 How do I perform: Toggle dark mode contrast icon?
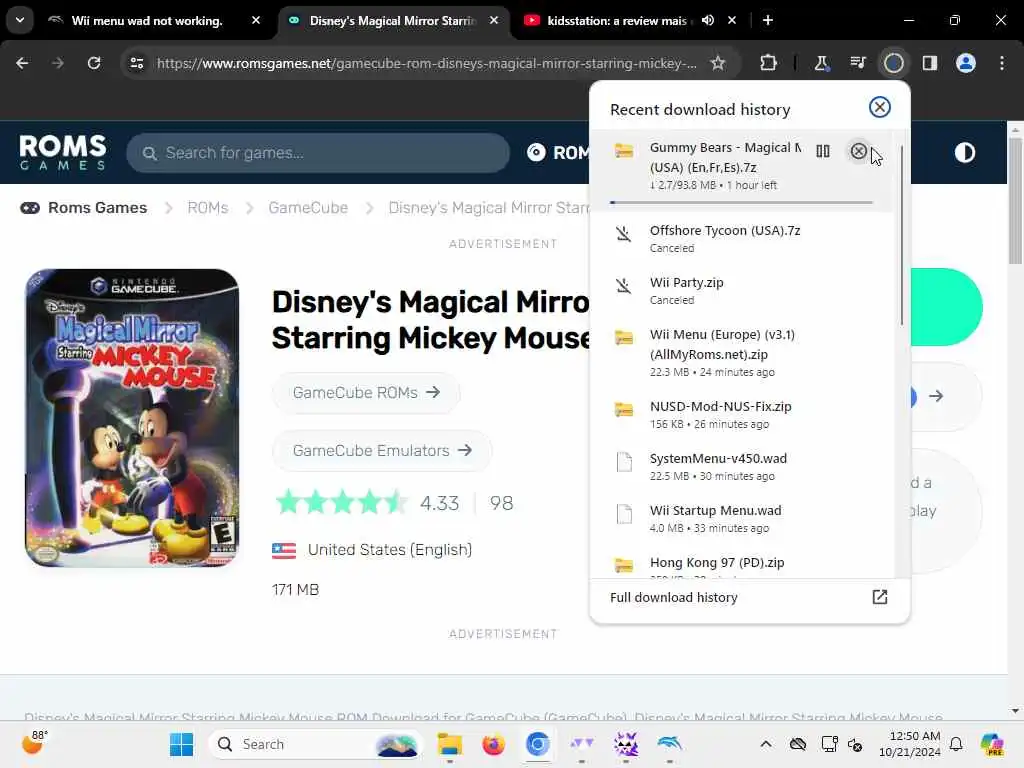[x=965, y=153]
